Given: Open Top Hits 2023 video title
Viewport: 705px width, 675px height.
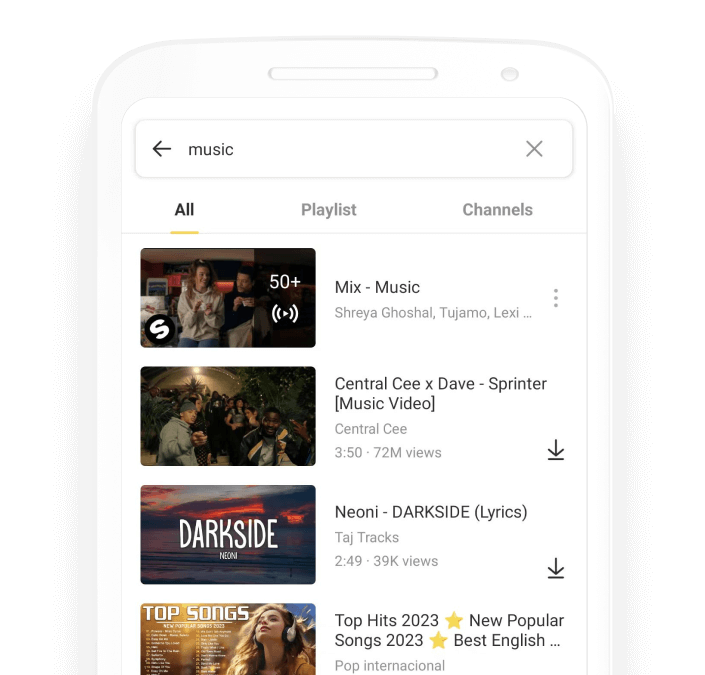Looking at the screenshot, I should click(449, 630).
